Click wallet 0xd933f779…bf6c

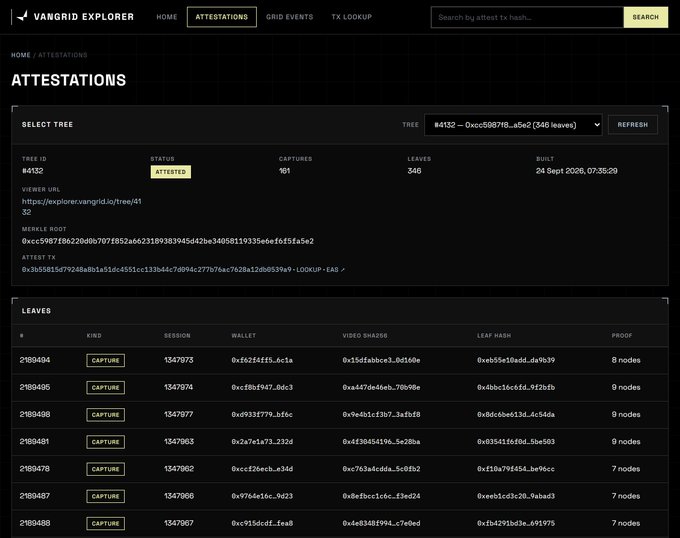262,414
